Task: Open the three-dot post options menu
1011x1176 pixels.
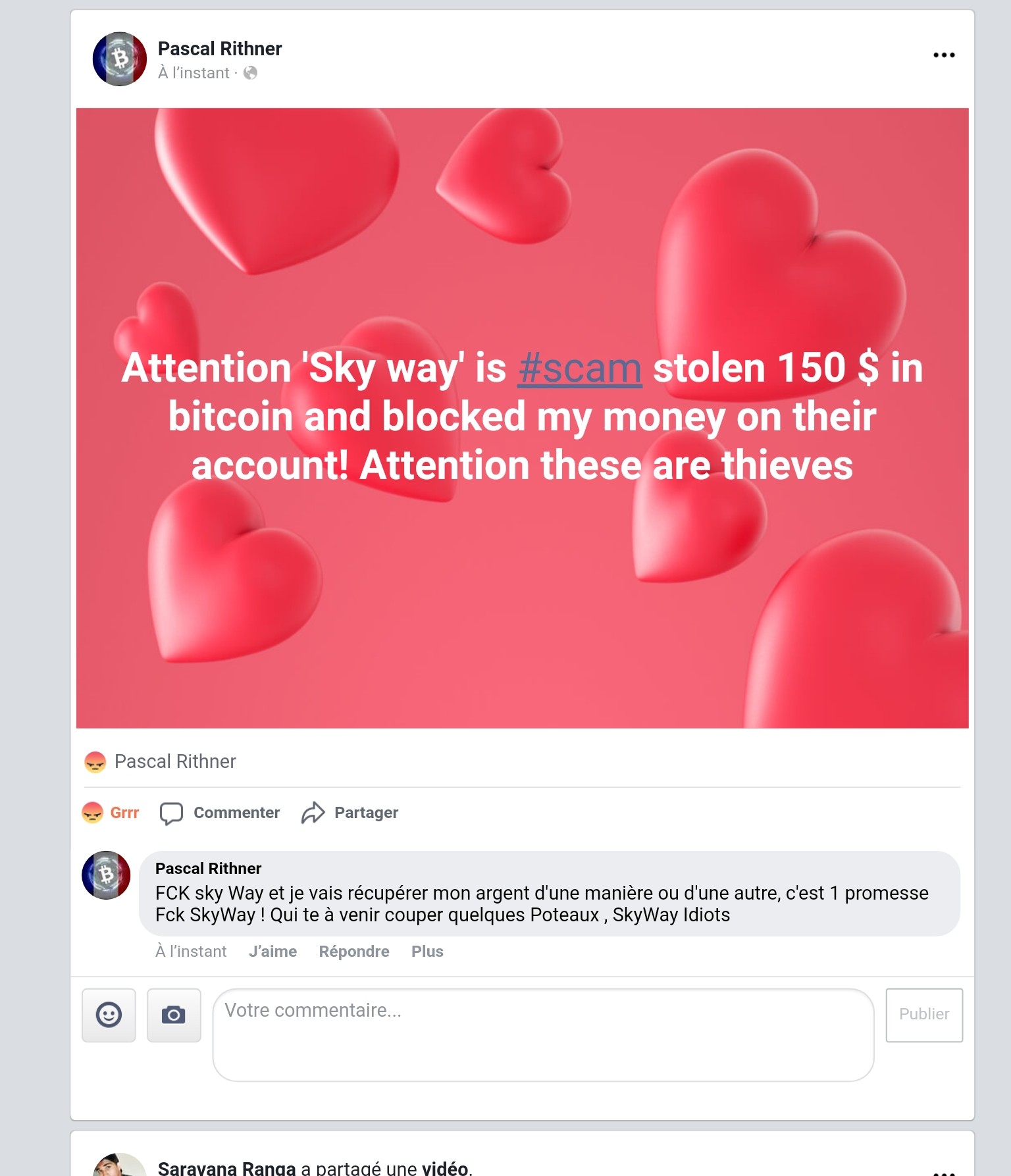Action: point(944,55)
